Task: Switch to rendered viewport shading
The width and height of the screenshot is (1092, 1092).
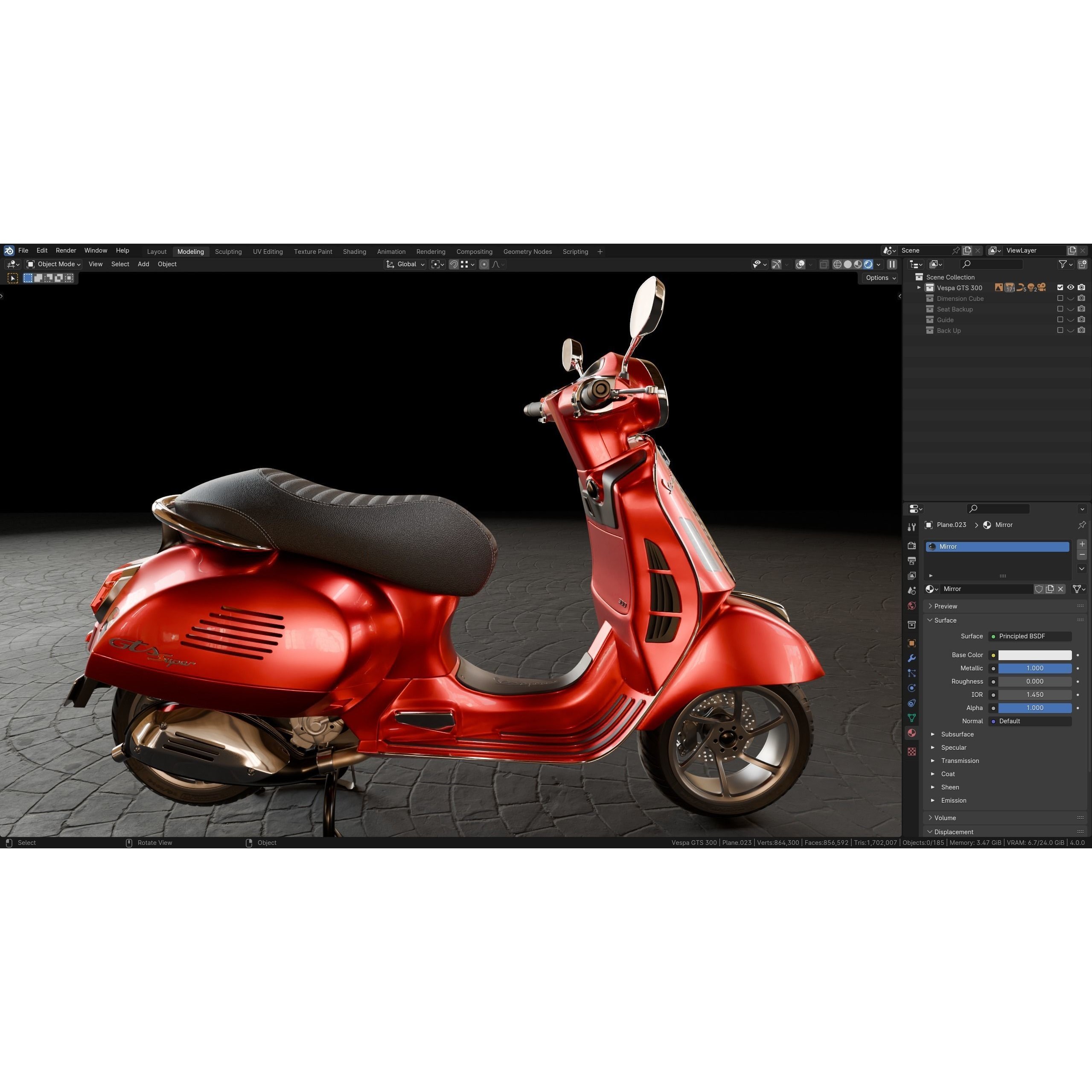Action: [868, 264]
